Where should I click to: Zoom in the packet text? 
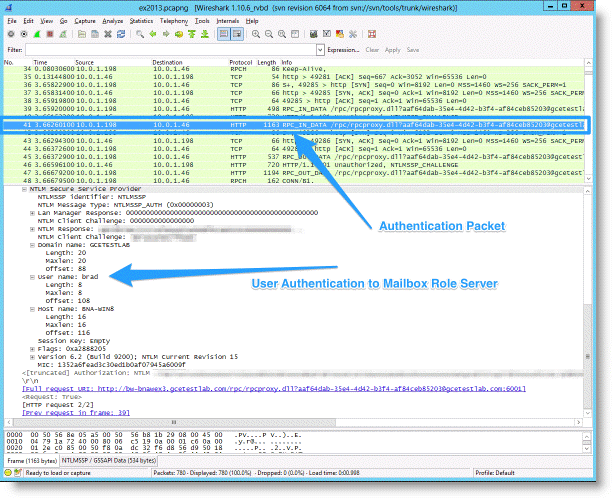point(256,34)
